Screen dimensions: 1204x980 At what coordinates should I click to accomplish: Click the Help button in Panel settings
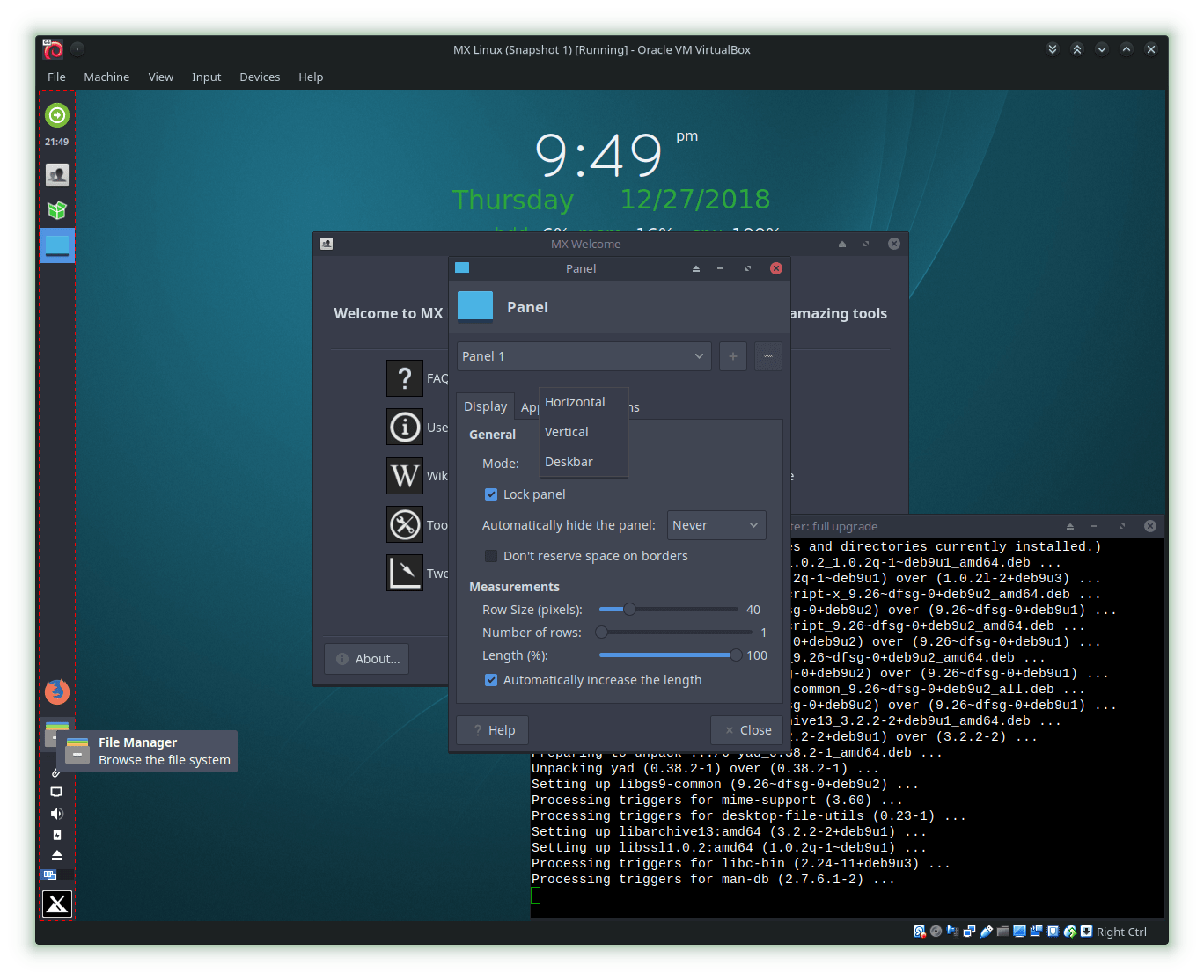pyautogui.click(x=492, y=729)
